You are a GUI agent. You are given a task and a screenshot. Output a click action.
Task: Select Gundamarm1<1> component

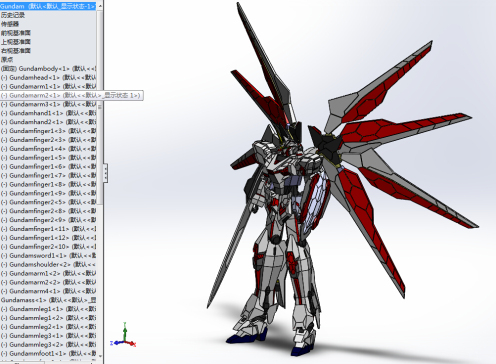(x=48, y=86)
